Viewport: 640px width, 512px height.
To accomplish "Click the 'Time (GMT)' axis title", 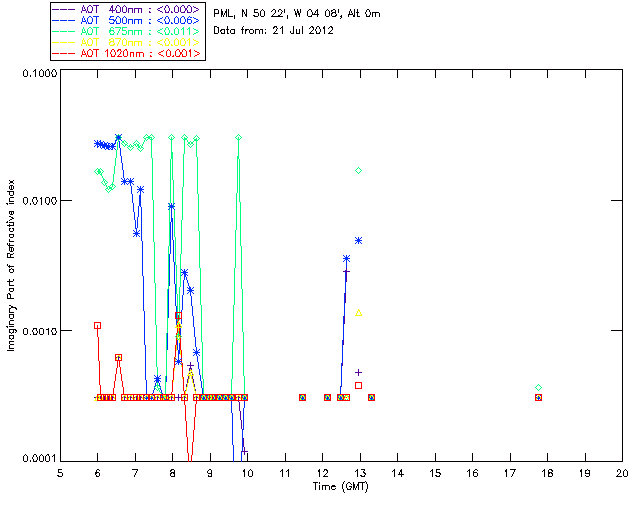I will [341, 487].
